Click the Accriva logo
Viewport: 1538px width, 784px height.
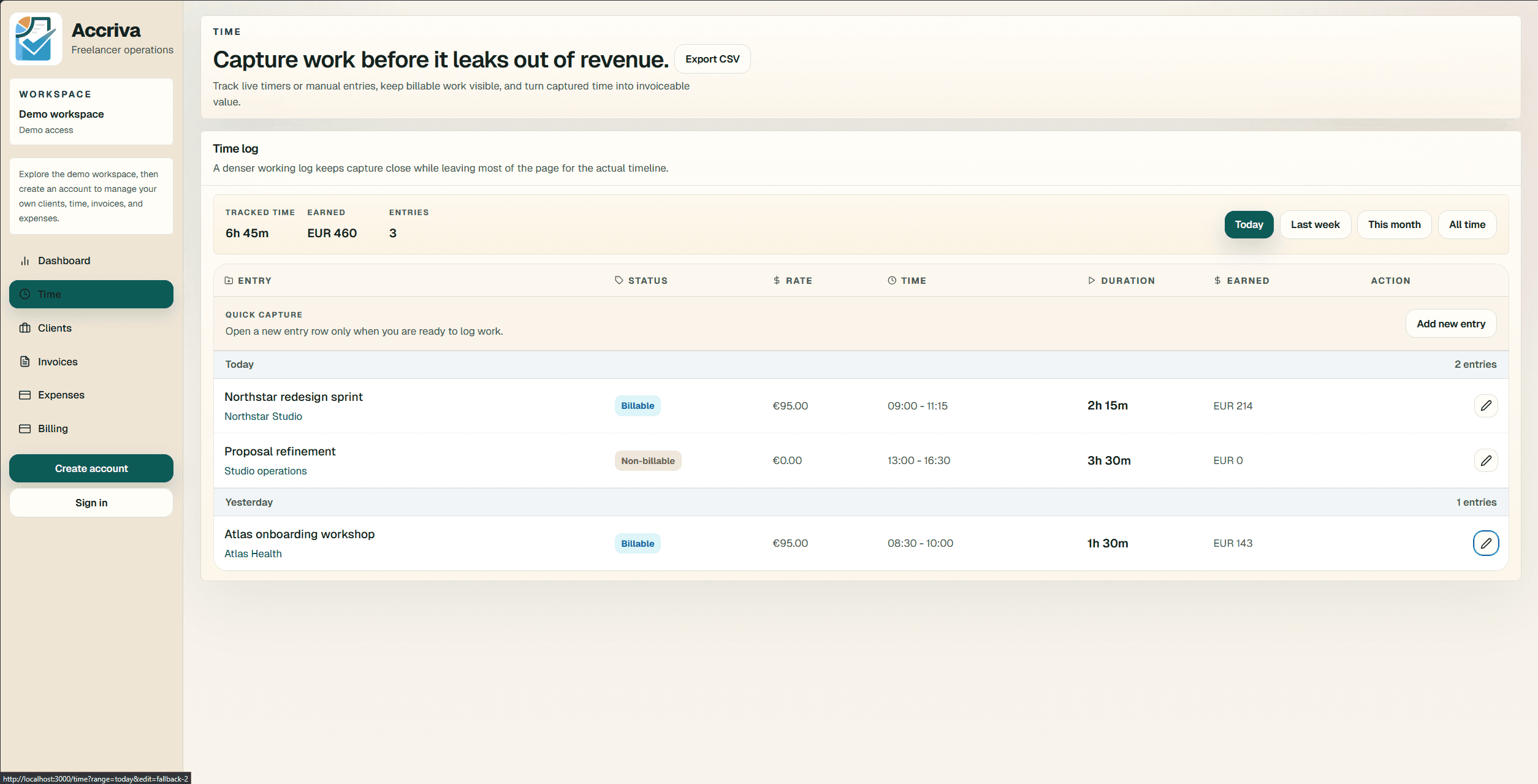[x=36, y=38]
